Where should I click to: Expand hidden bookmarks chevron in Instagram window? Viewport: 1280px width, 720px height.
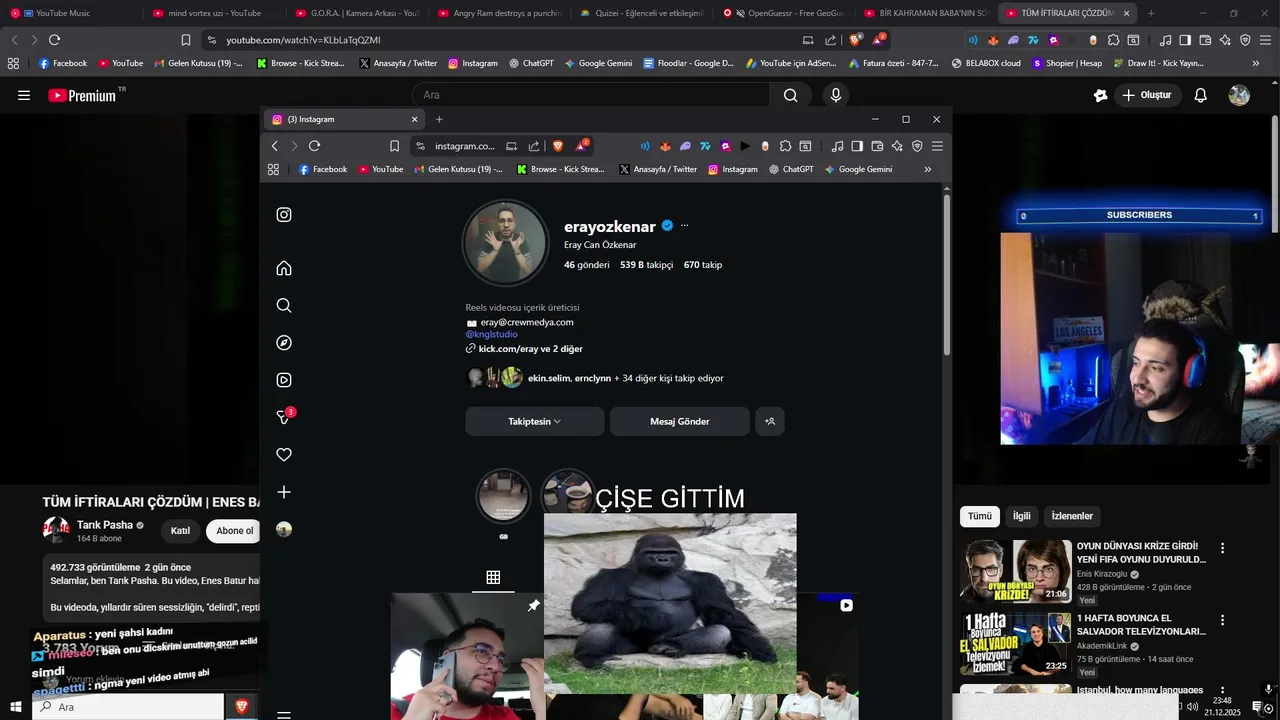[927, 169]
